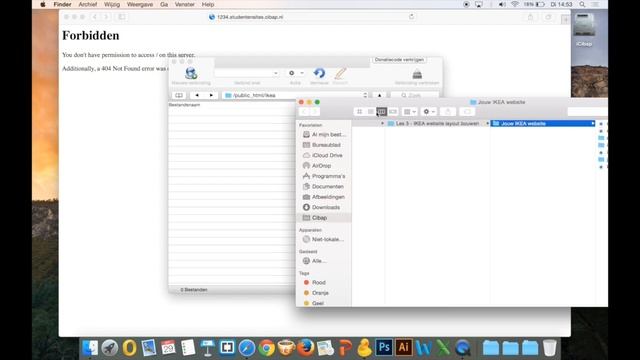The height and width of the screenshot is (360, 640).
Task: Open the Finder gear action menu
Action: click(x=429, y=111)
